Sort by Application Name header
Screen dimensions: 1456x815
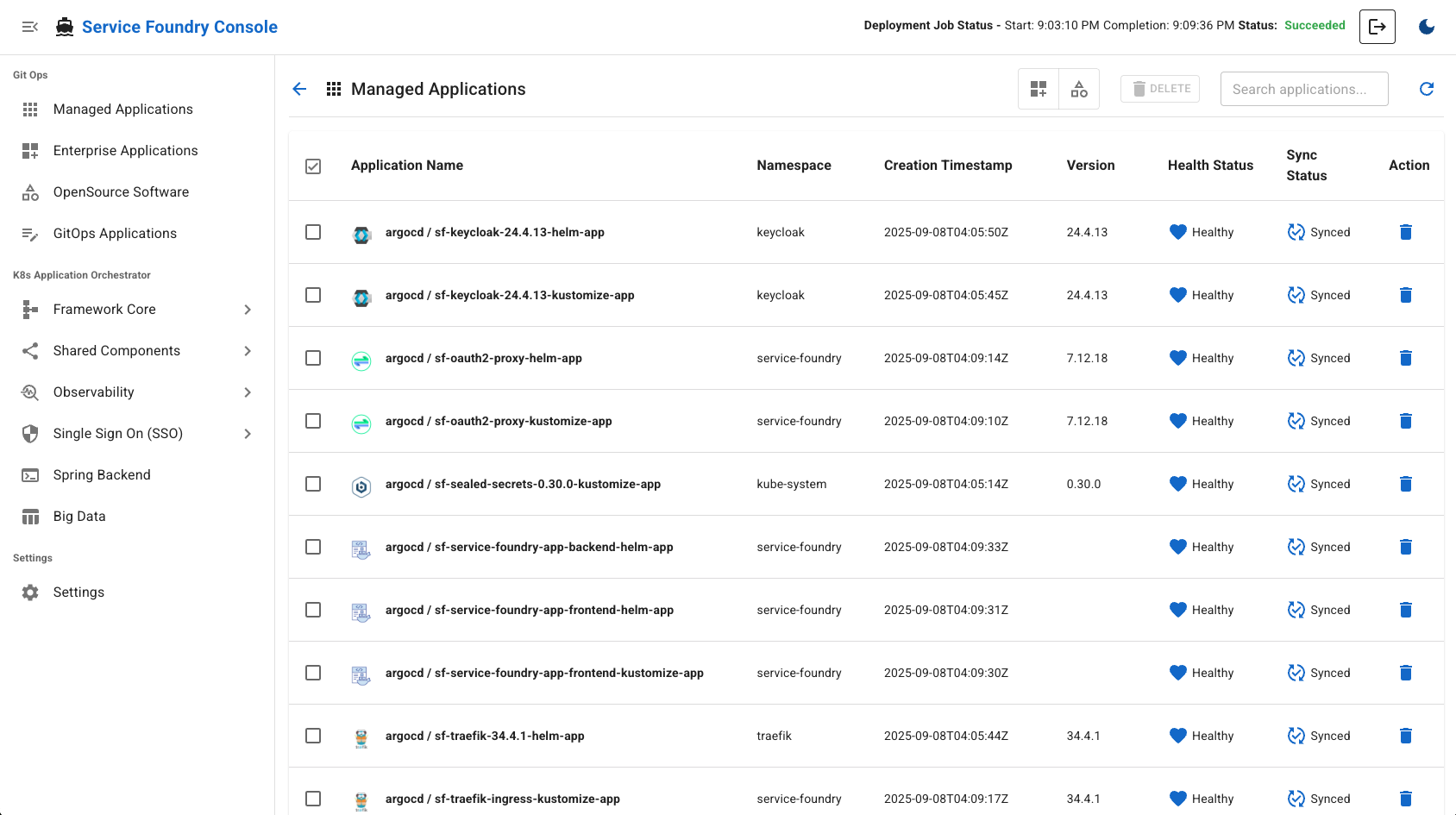407,166
